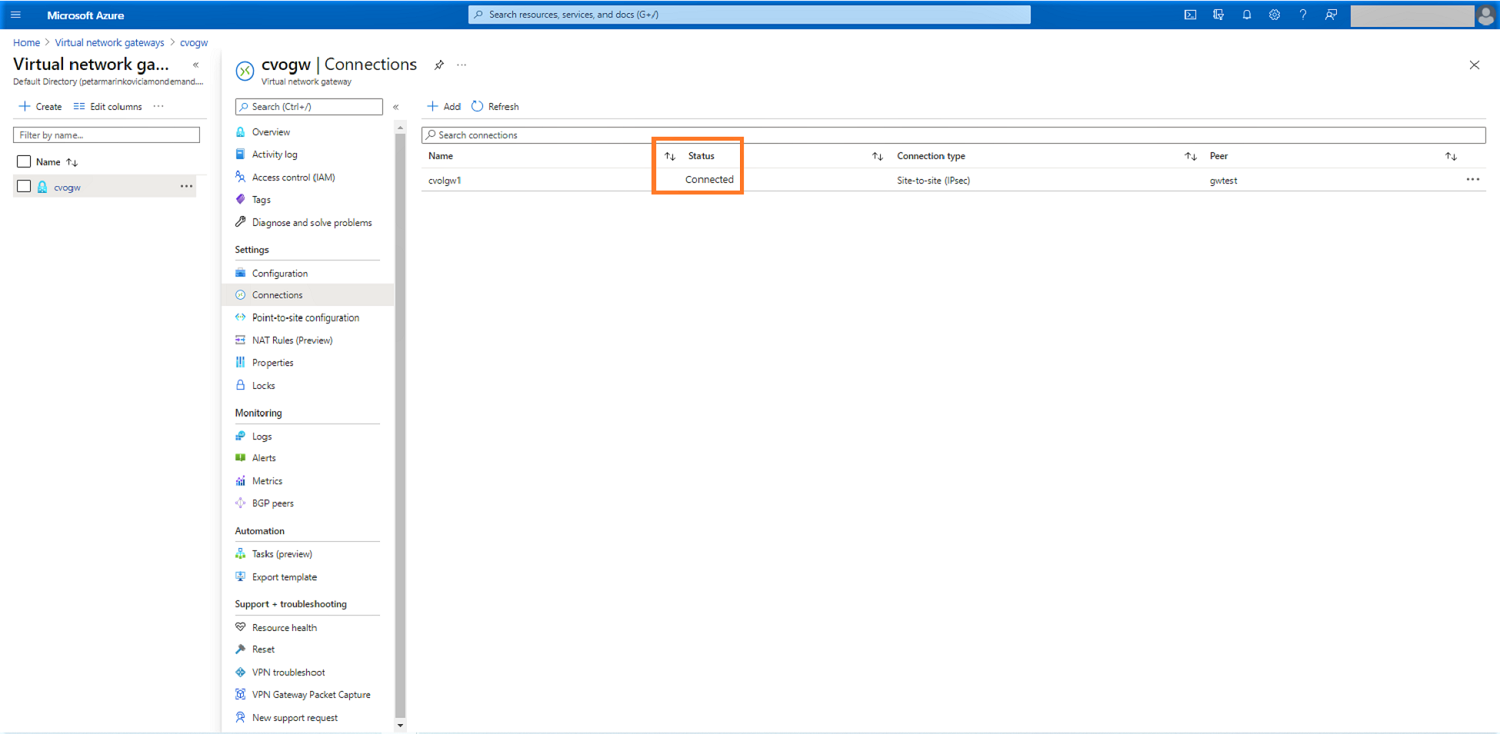Viewport: 1500px width, 734px height.
Task: Click the user account avatar
Action: pyautogui.click(x=1486, y=15)
